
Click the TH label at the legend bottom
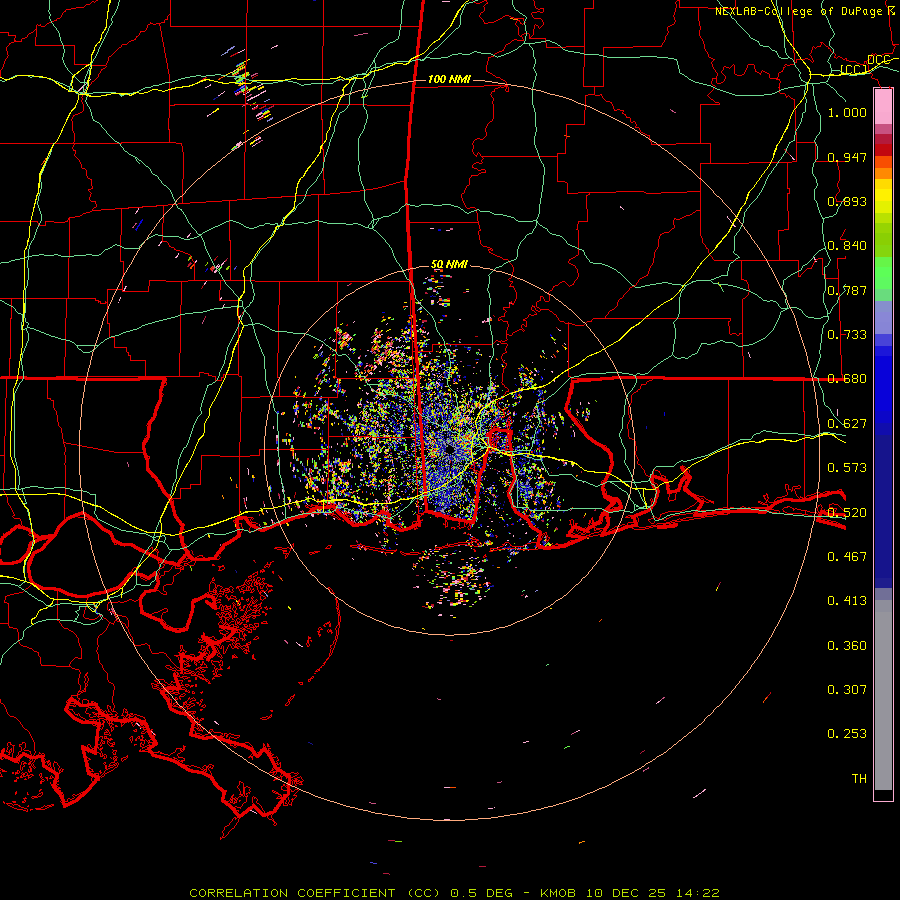pyautogui.click(x=859, y=779)
